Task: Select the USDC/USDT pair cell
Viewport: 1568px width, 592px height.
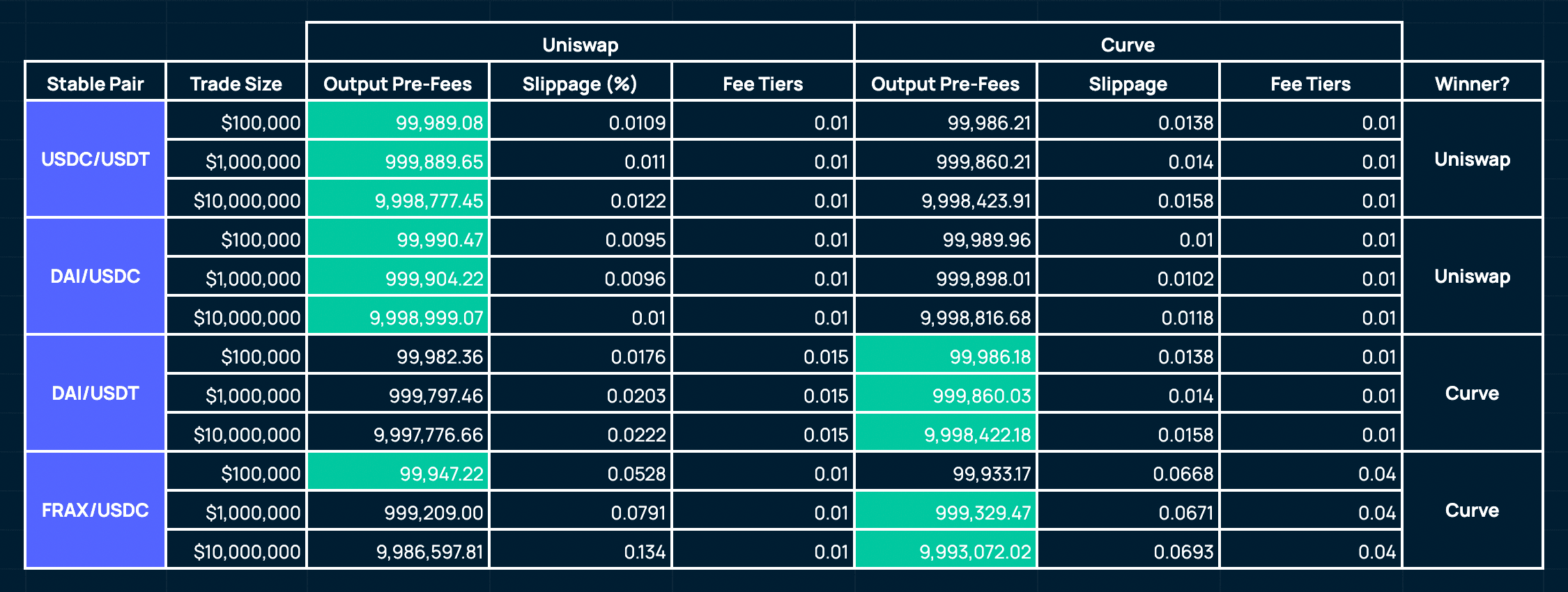Action: click(x=95, y=159)
